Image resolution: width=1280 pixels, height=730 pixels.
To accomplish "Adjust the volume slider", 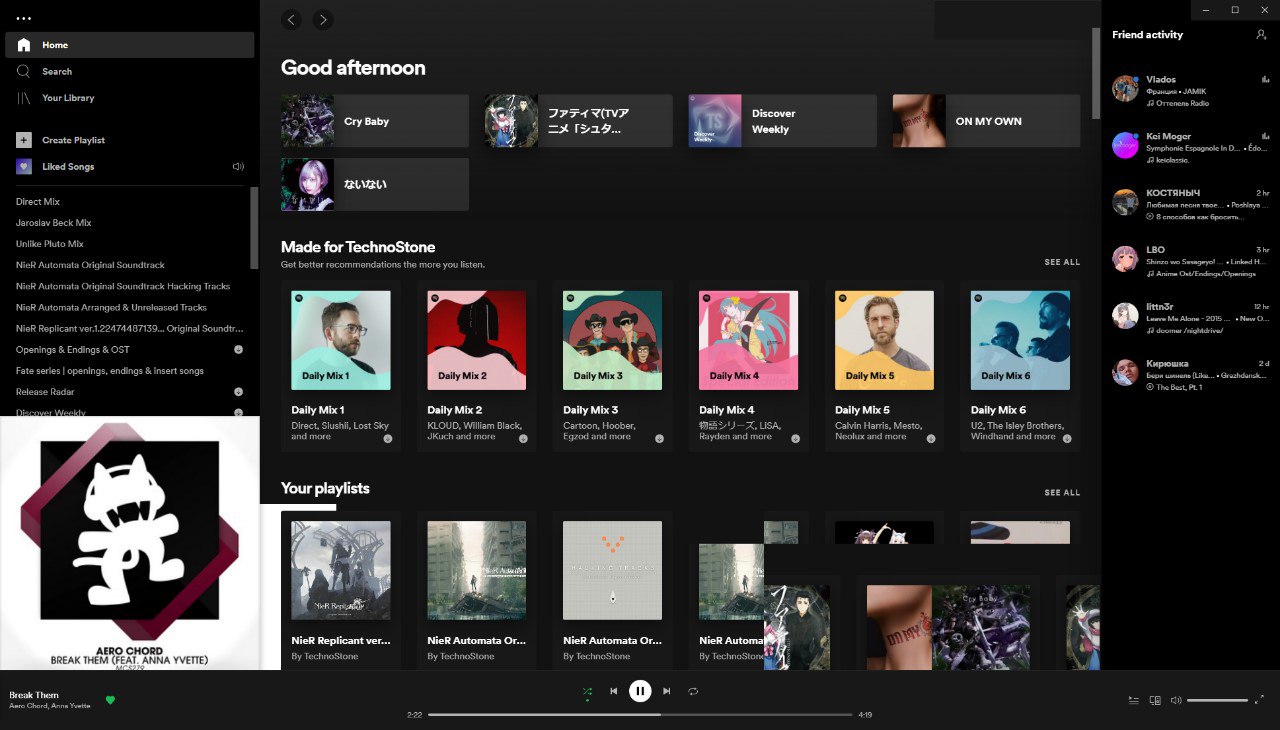I will (1217, 700).
